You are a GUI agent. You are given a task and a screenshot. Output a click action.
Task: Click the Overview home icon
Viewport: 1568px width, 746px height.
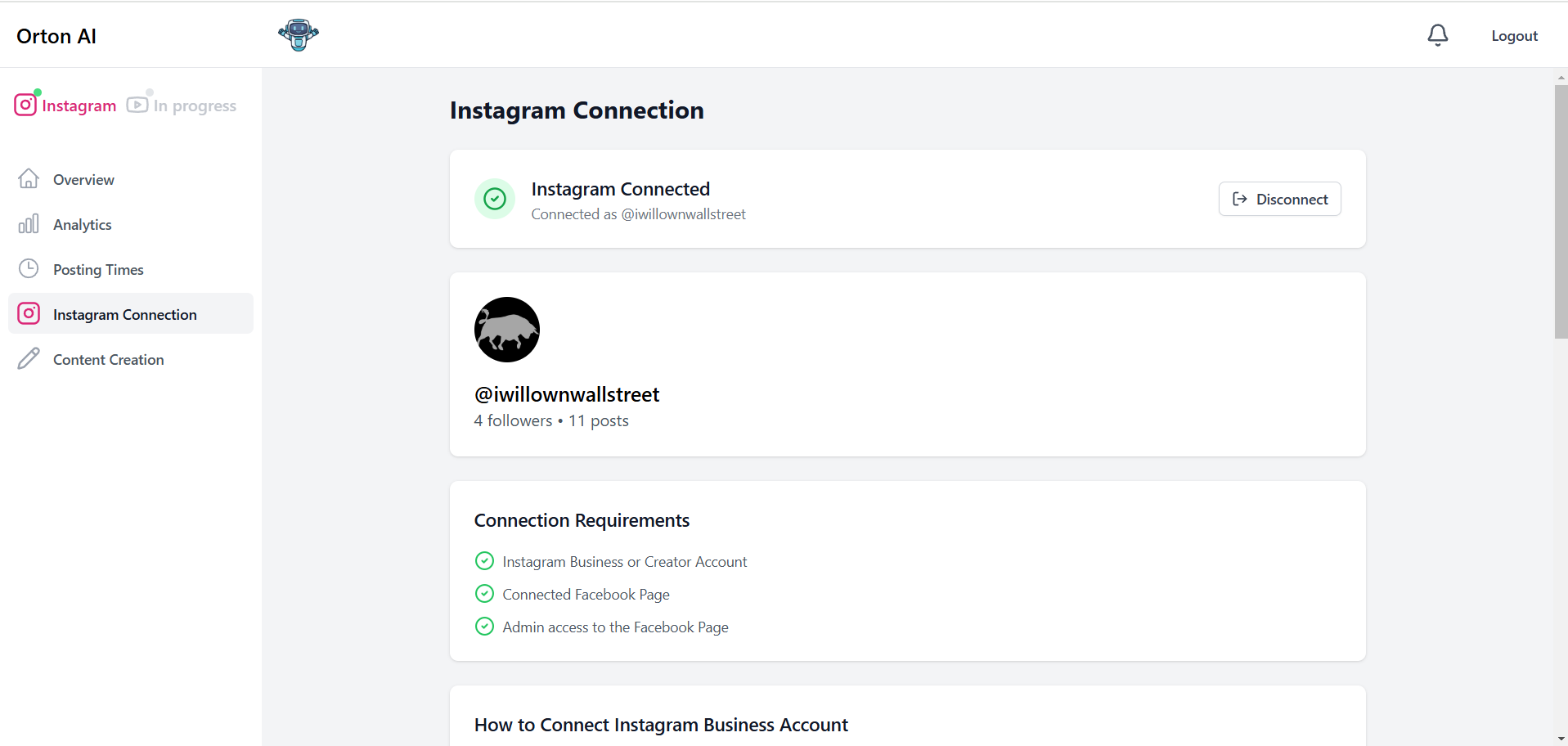click(x=29, y=179)
